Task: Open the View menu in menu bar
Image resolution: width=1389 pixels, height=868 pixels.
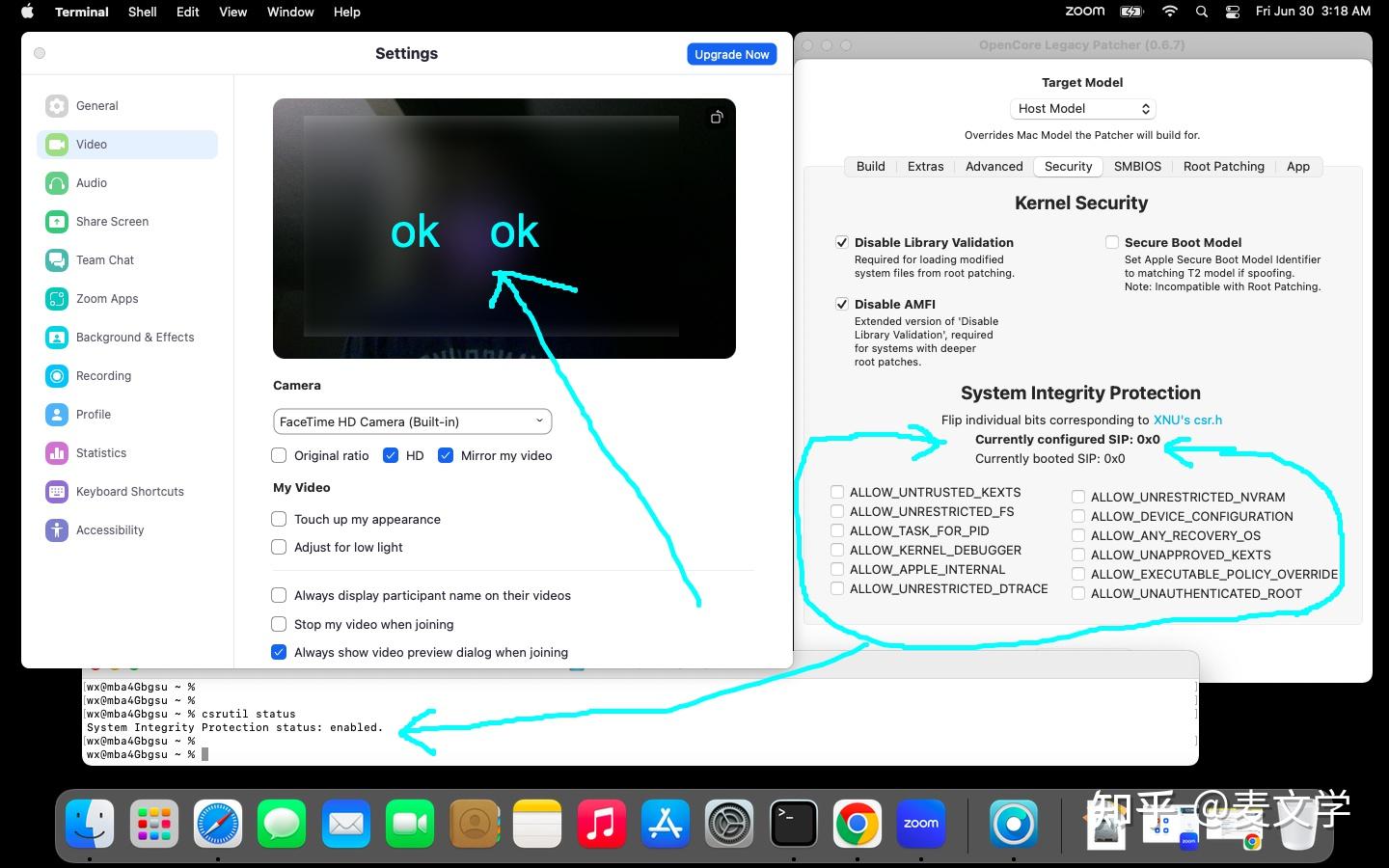Action: point(232,12)
